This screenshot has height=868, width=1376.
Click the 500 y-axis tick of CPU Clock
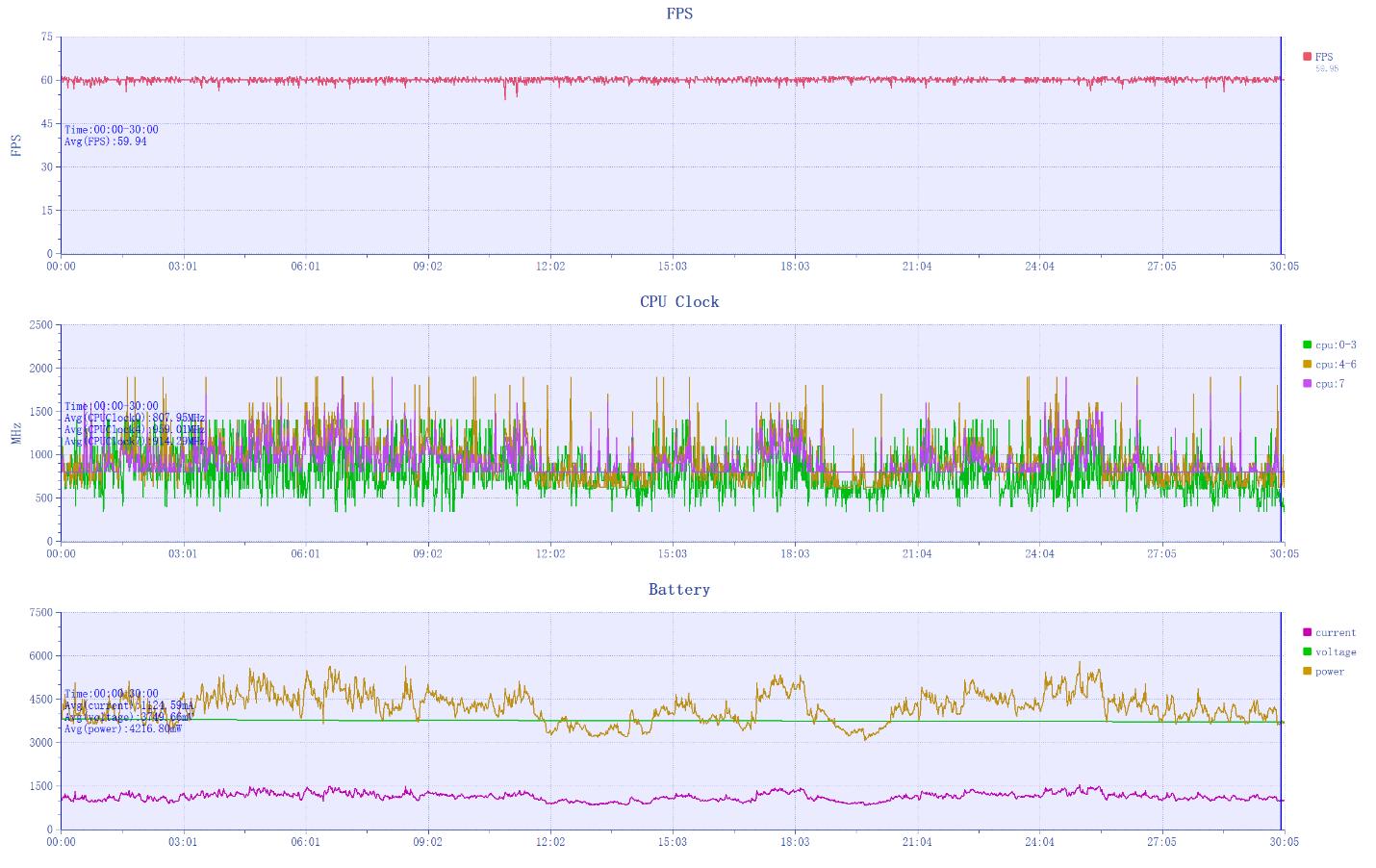[44, 498]
